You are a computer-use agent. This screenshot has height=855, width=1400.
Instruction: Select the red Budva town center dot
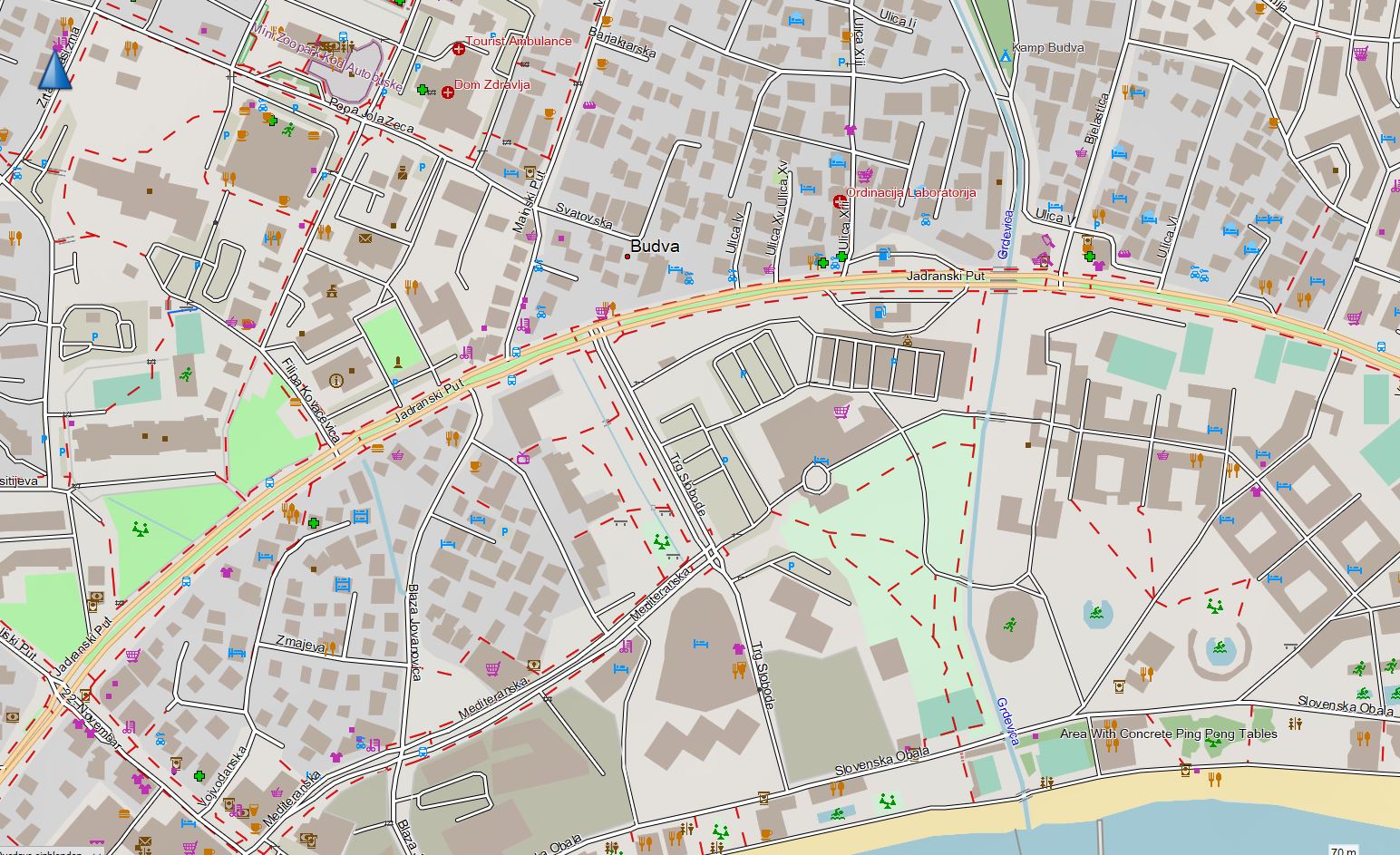(627, 257)
